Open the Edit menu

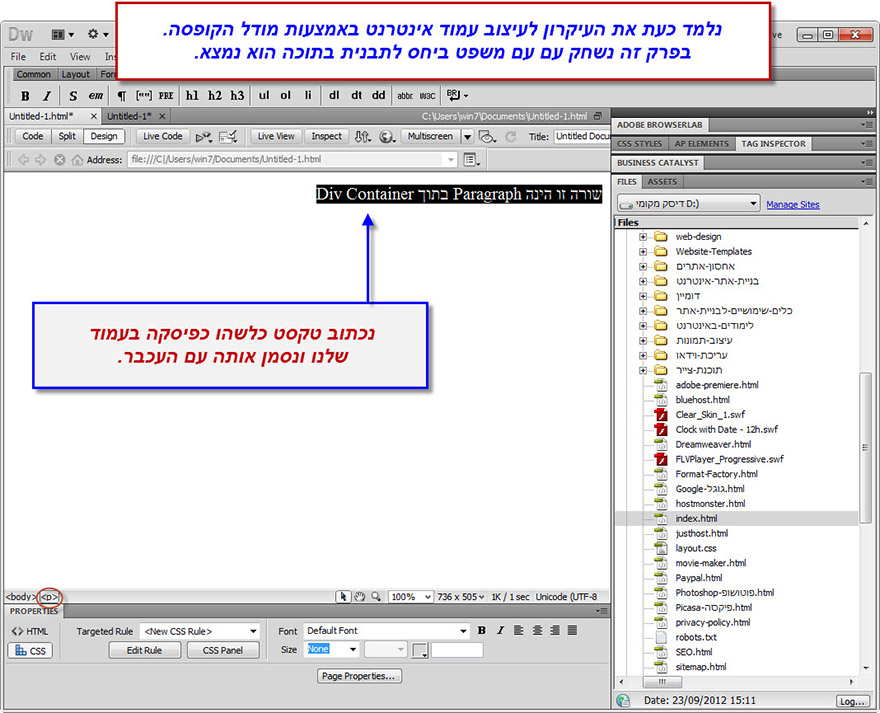[x=48, y=57]
